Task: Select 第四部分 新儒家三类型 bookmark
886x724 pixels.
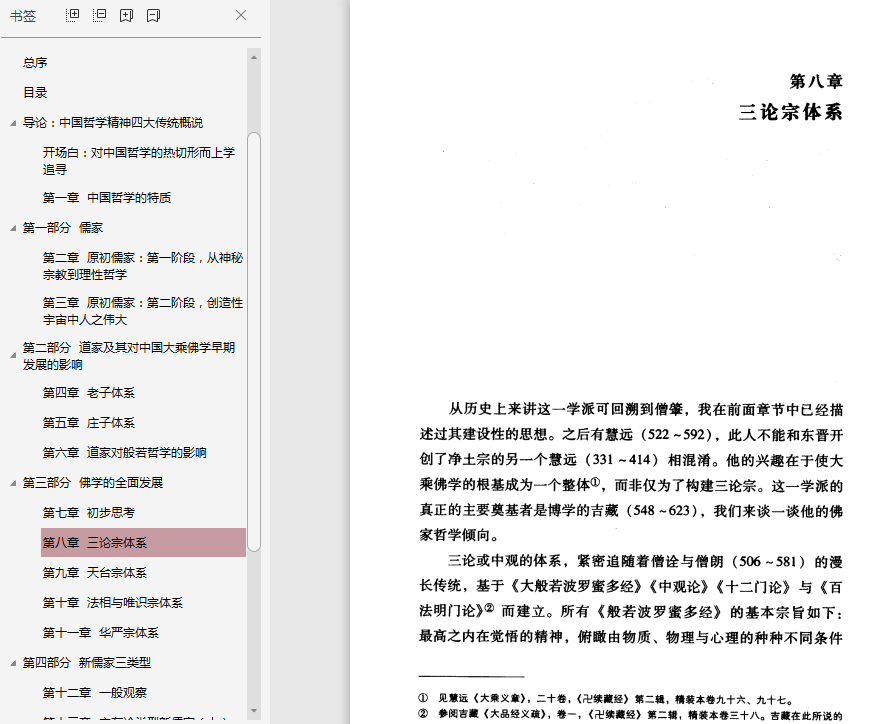Action: pos(87,662)
